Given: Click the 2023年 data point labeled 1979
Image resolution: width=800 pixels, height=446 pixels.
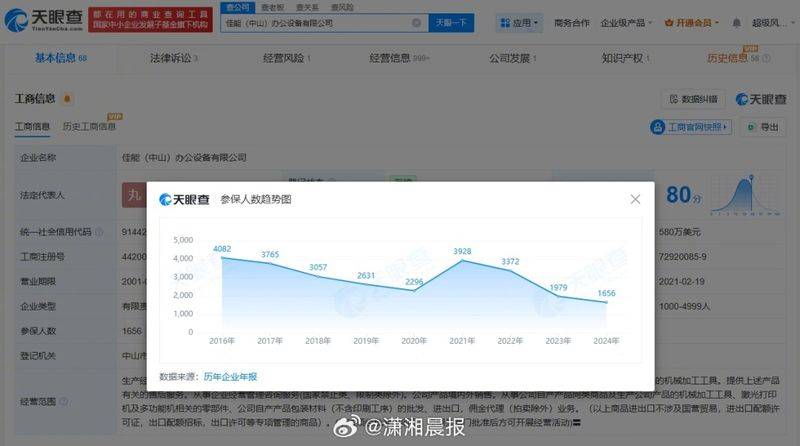Looking at the screenshot, I should coord(558,296).
